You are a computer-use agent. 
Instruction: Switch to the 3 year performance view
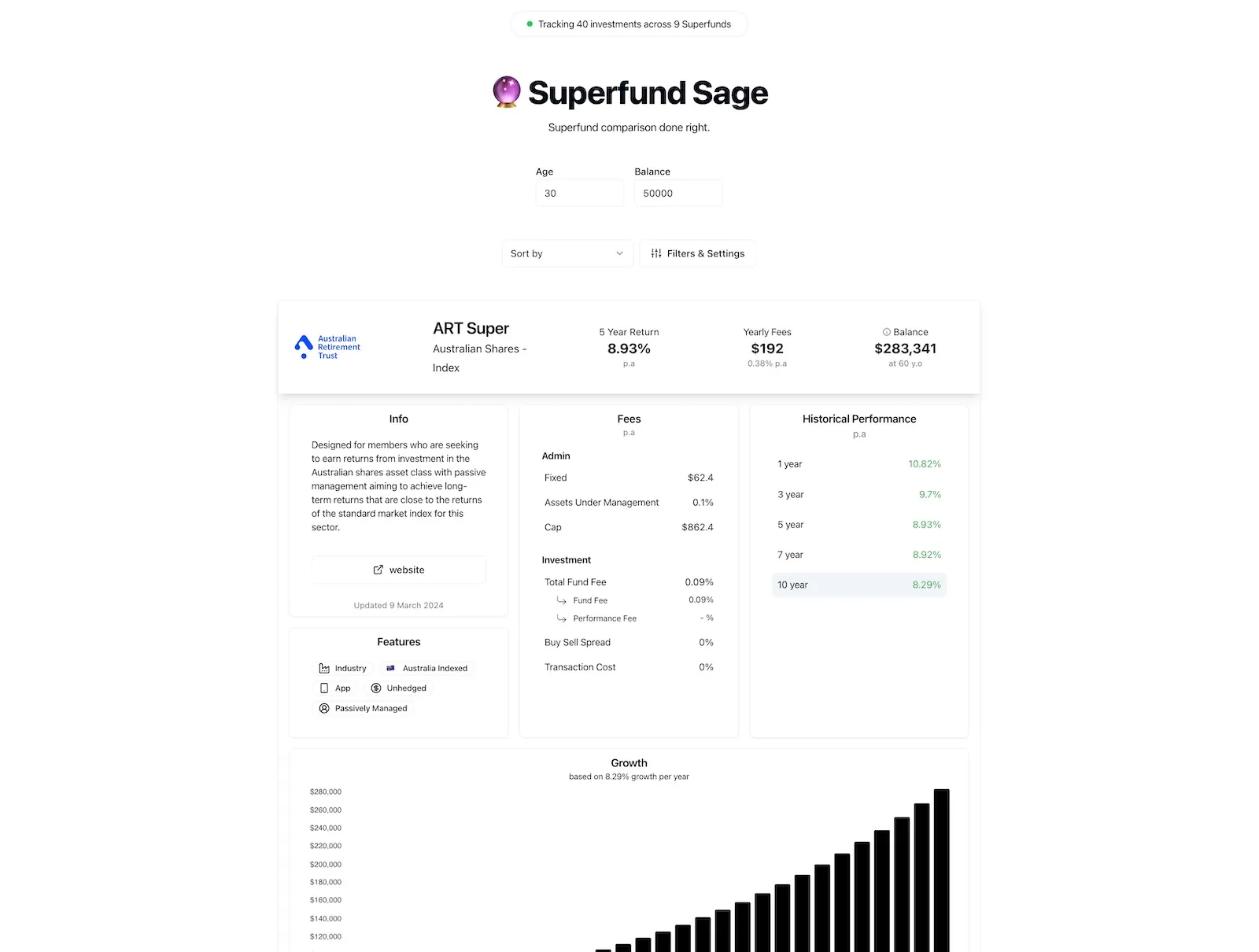(x=858, y=494)
